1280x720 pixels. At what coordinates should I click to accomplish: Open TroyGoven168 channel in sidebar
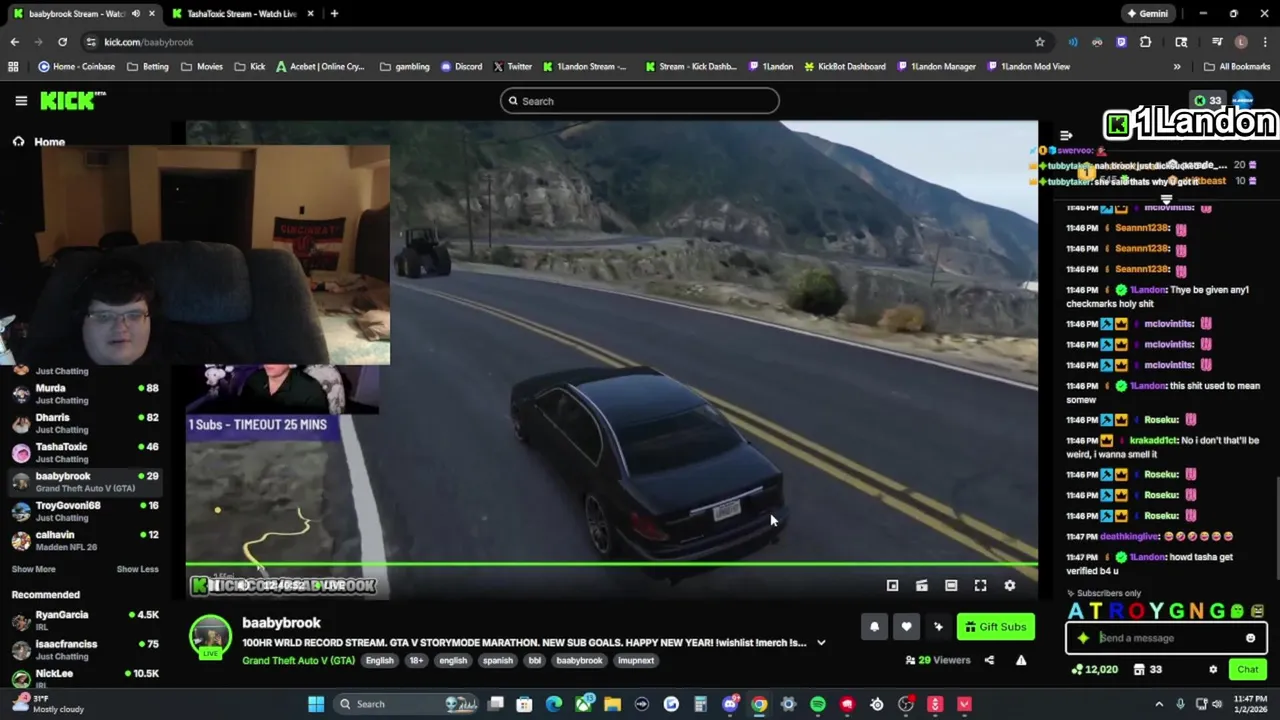pyautogui.click(x=85, y=511)
